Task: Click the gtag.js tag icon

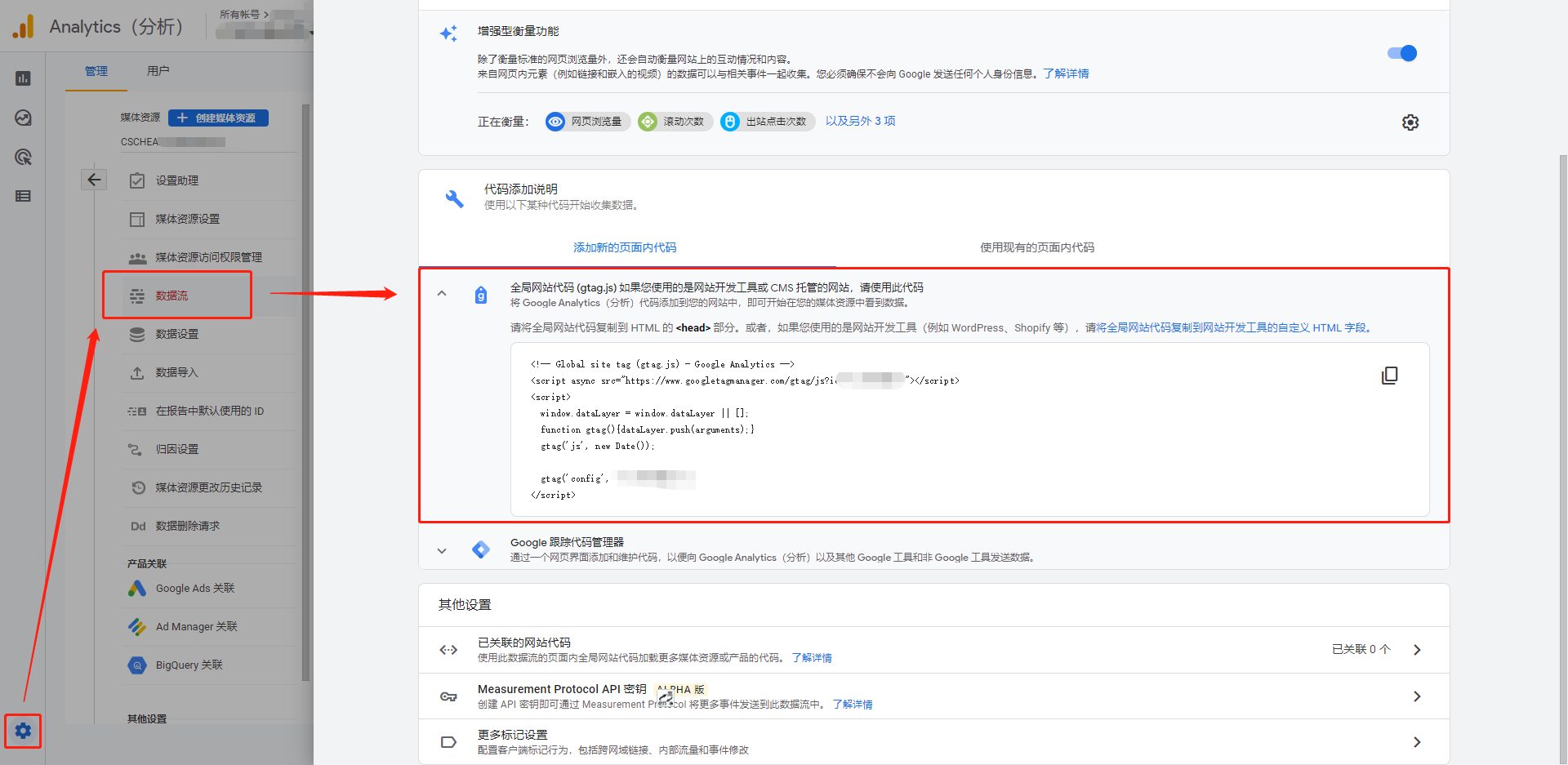Action: pyautogui.click(x=481, y=295)
